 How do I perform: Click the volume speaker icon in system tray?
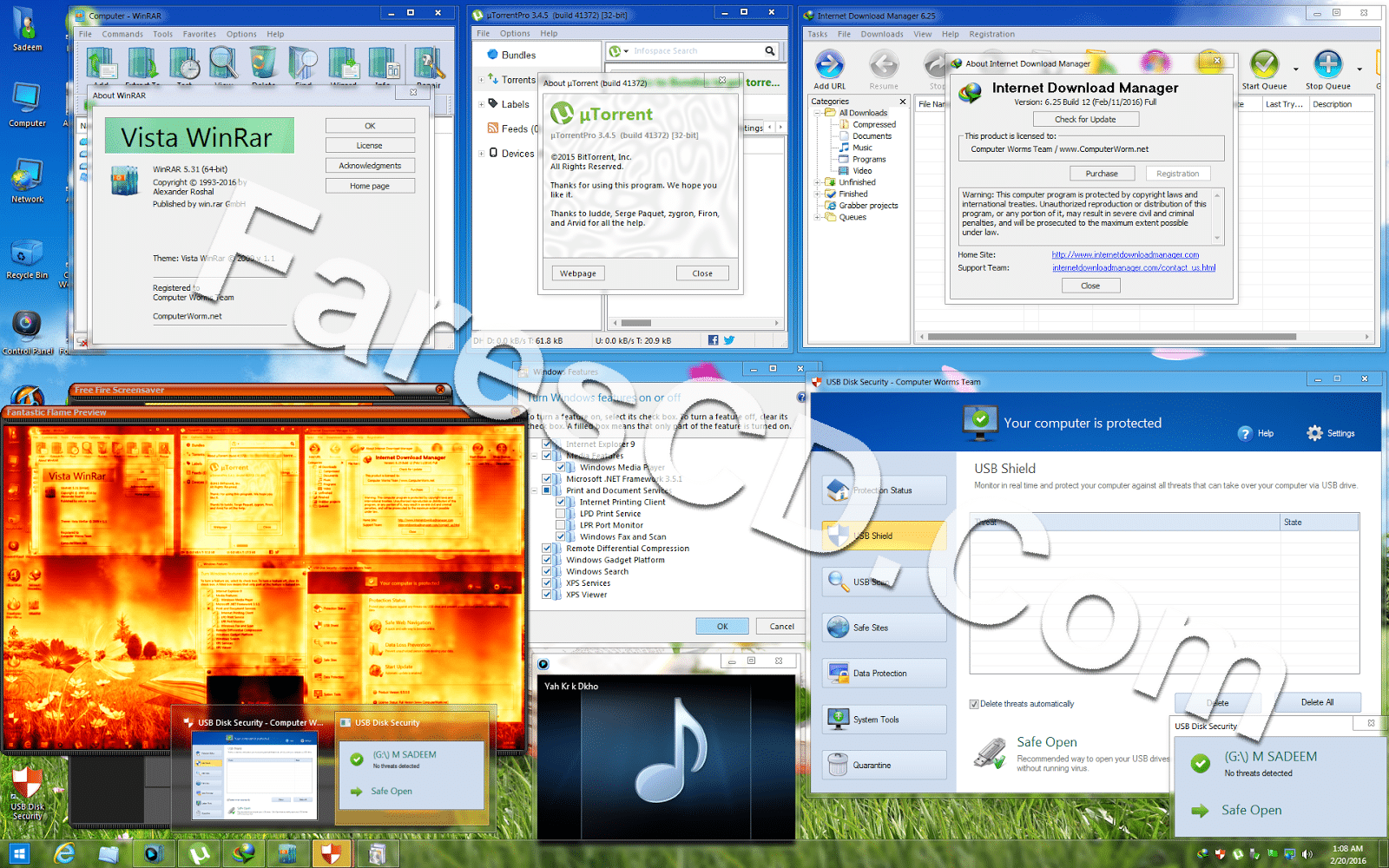tap(1307, 854)
